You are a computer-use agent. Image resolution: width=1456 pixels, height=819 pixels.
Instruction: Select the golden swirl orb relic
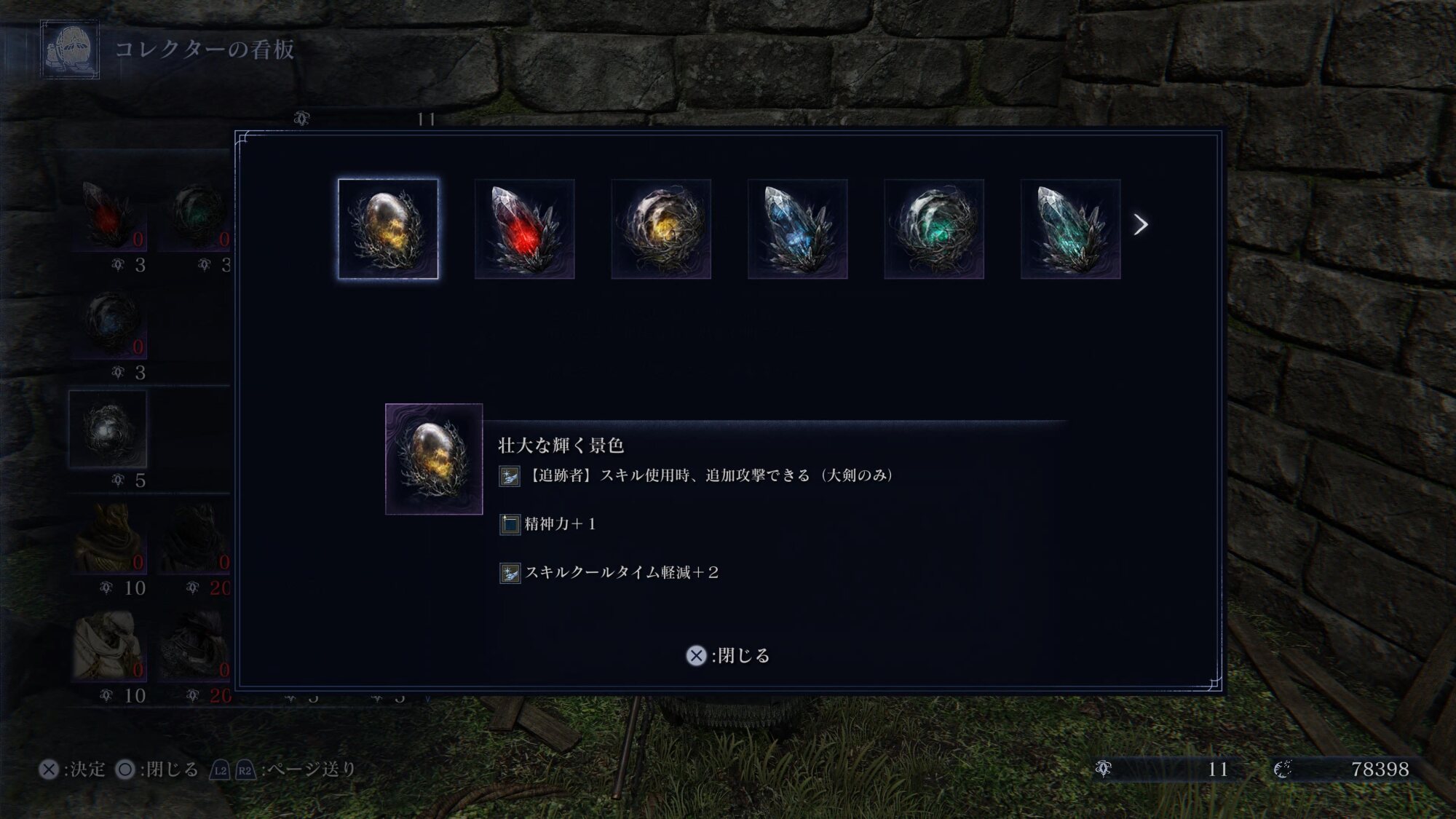tap(661, 229)
